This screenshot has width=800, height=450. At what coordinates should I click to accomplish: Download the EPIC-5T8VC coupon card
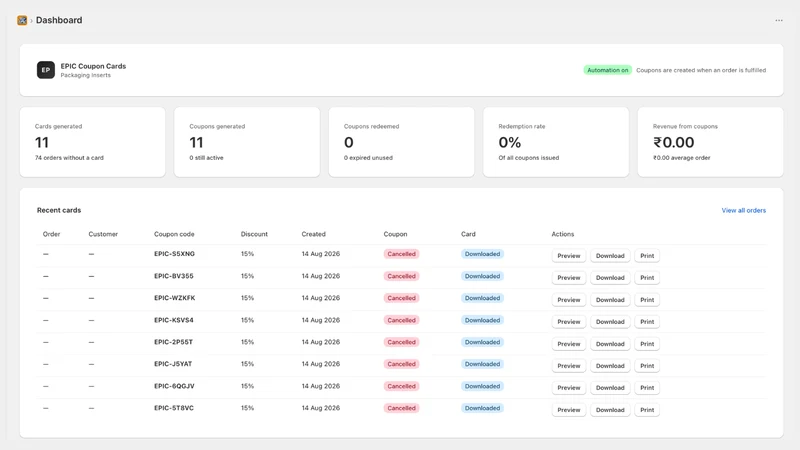(610, 410)
